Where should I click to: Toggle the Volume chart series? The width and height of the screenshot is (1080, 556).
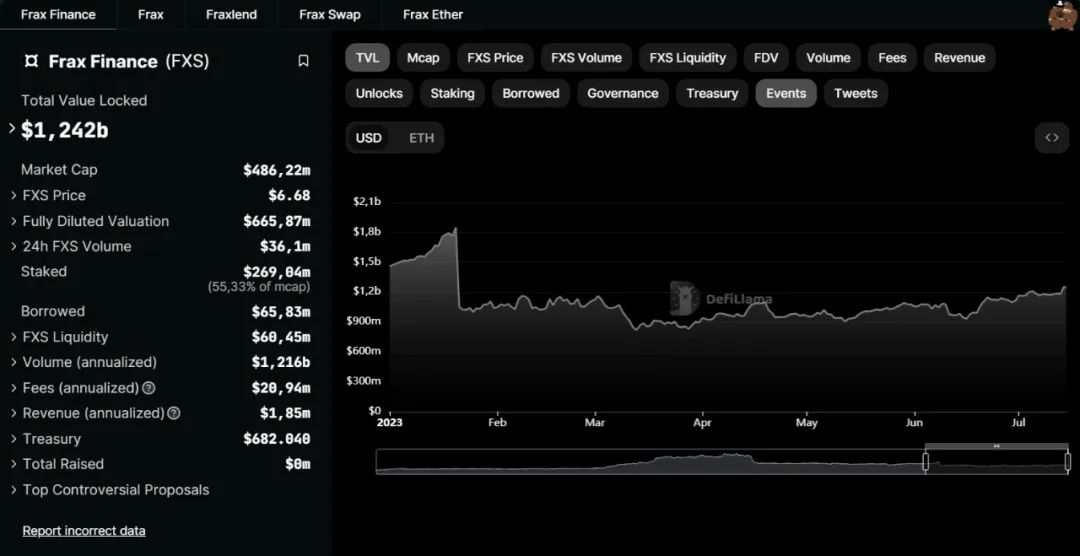[828, 58]
